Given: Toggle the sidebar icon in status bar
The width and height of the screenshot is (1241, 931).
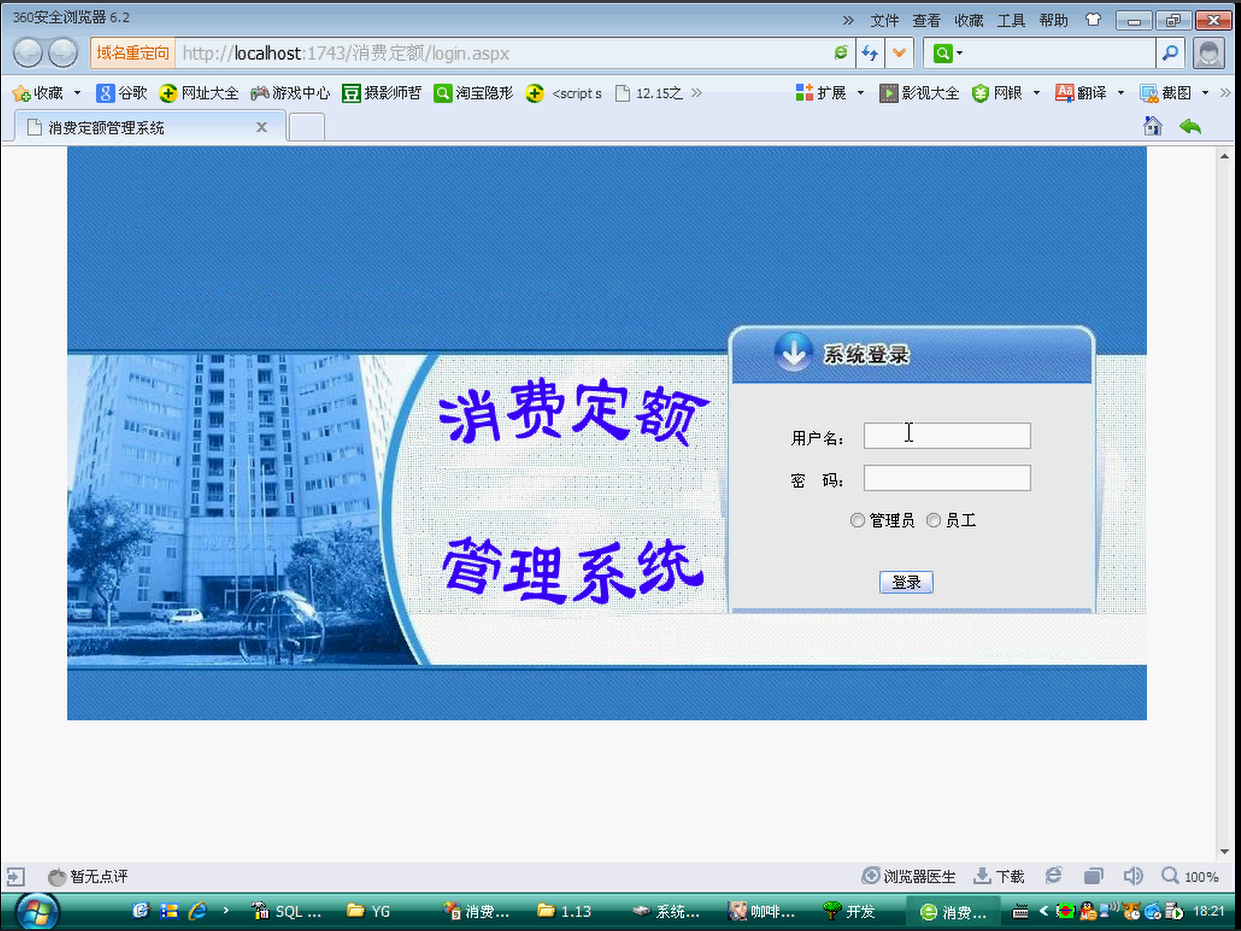Looking at the screenshot, I should 15,876.
